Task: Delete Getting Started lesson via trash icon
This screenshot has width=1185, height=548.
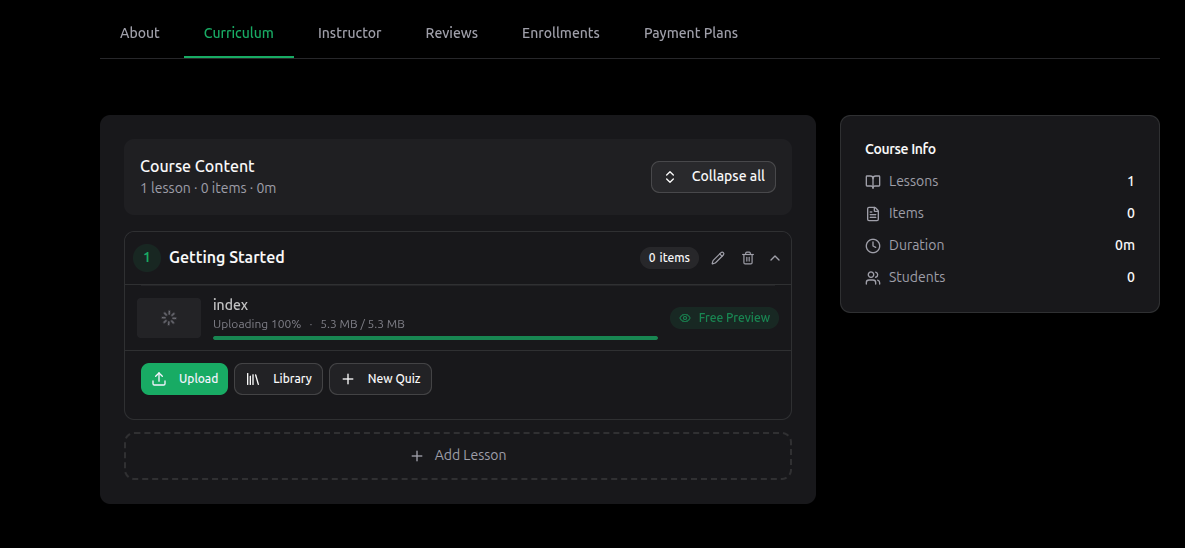Action: [748, 258]
